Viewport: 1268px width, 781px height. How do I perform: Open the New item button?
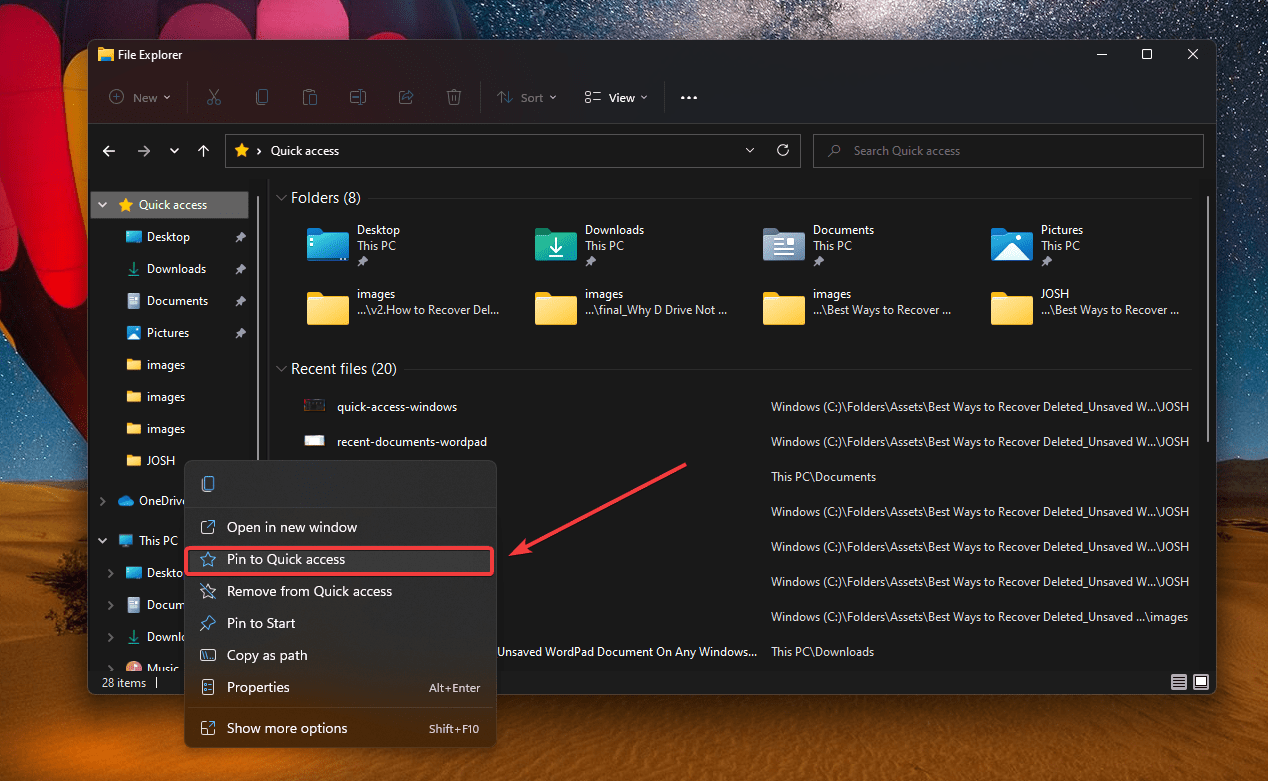pyautogui.click(x=140, y=97)
